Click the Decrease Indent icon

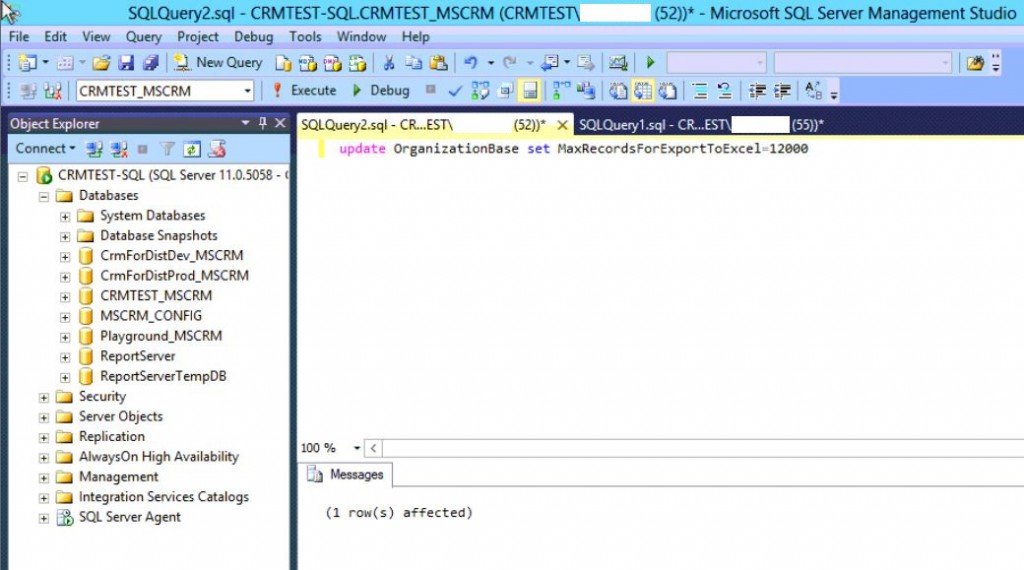pos(757,91)
